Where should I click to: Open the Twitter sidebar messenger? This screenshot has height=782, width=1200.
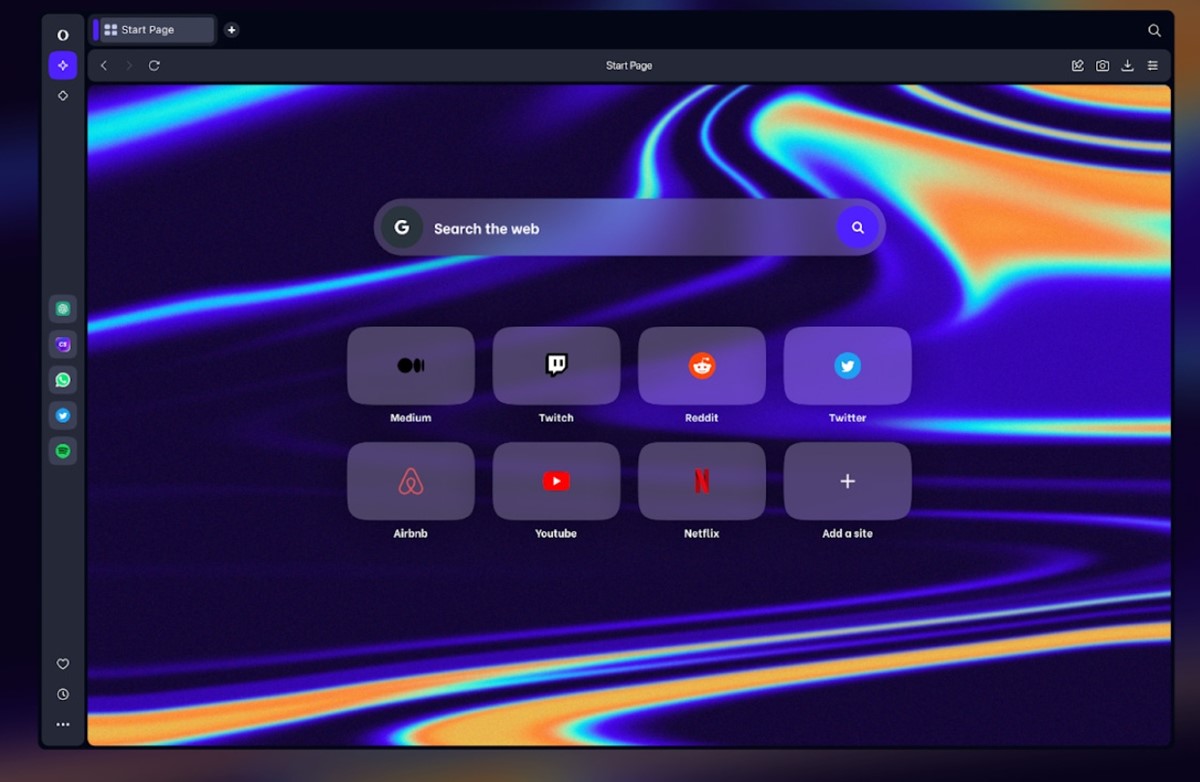(x=63, y=415)
